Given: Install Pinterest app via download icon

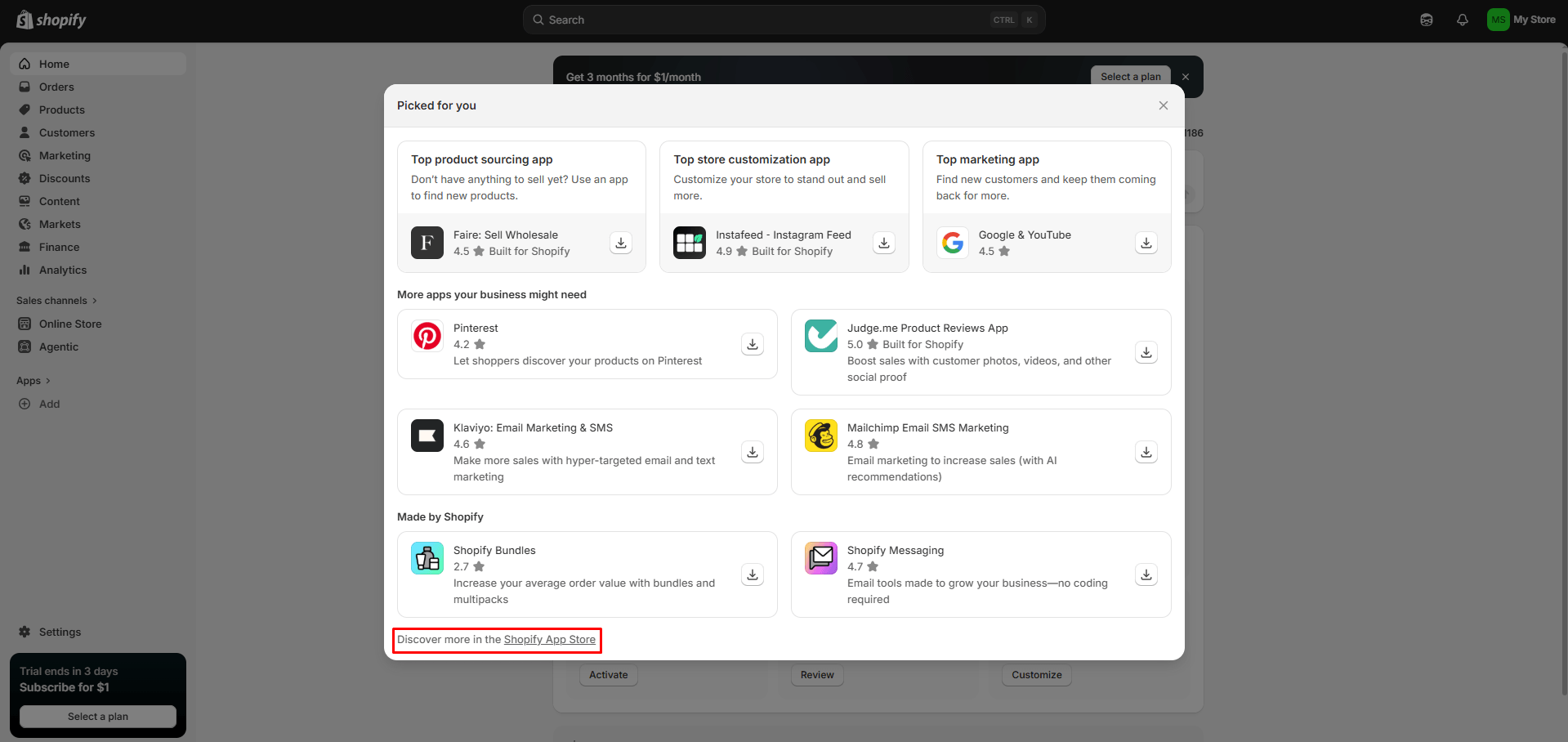Looking at the screenshot, I should pos(753,344).
